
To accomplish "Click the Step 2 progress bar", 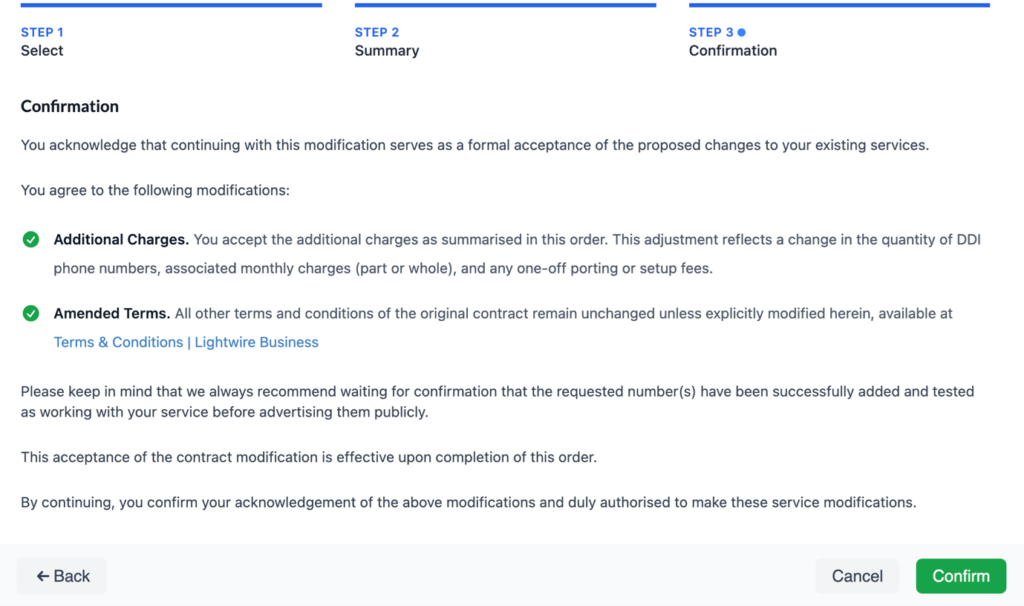I will click(505, 4).
